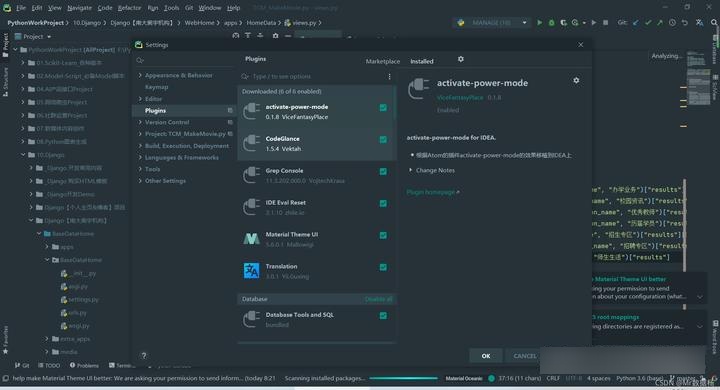Expand the Other Settings section
This screenshot has height=390, width=720.
tap(140, 181)
